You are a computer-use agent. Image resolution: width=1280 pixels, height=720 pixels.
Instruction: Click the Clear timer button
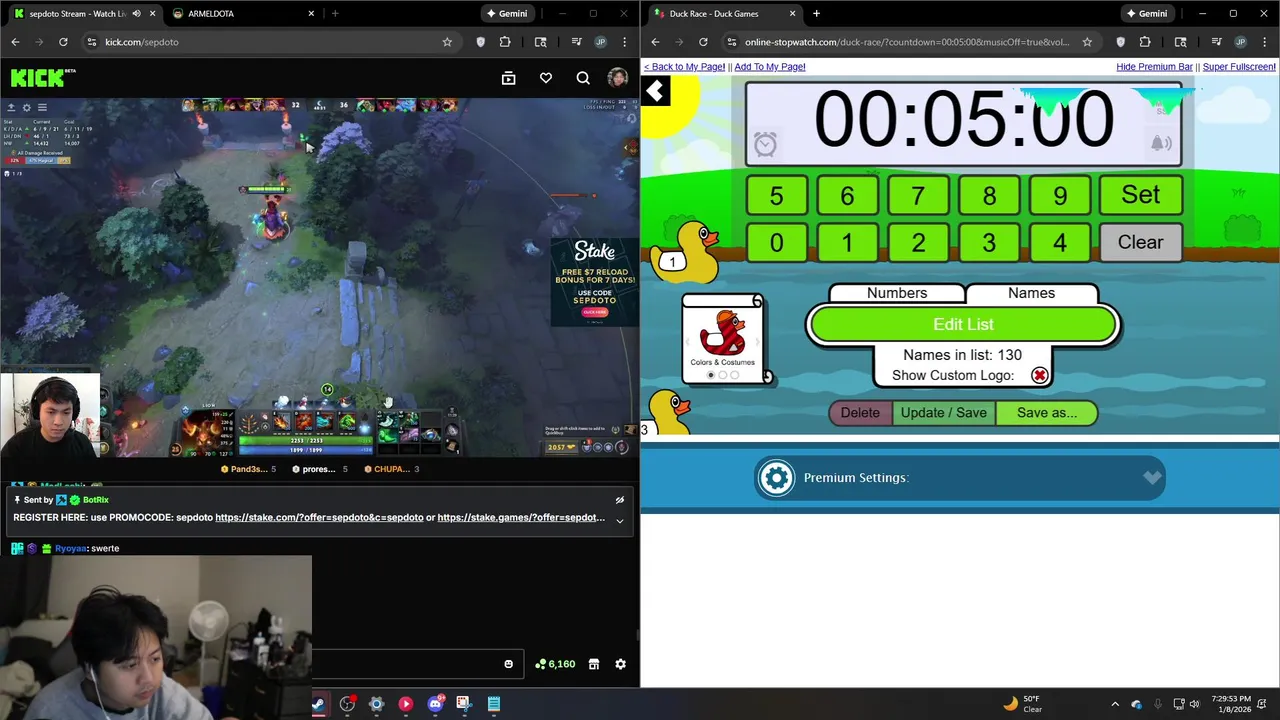1141,242
